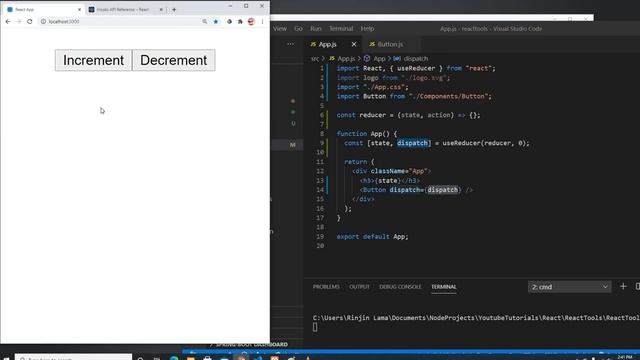This screenshot has width=640, height=360.
Task: Open the View menu in VS Code
Action: click(x=280, y=29)
